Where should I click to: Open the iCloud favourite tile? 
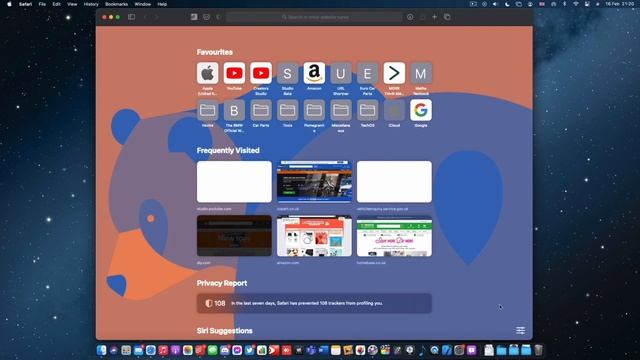[x=394, y=110]
